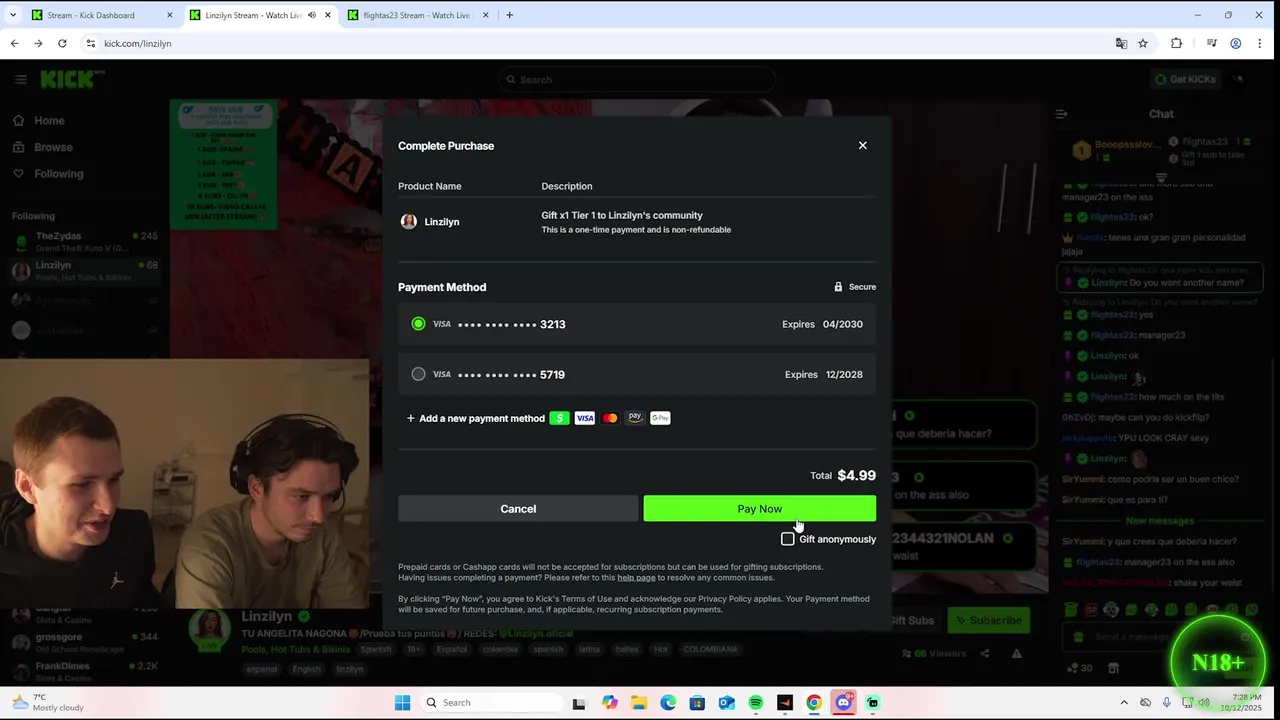Click Add a new payment method
This screenshot has height=720, width=1280.
476,418
